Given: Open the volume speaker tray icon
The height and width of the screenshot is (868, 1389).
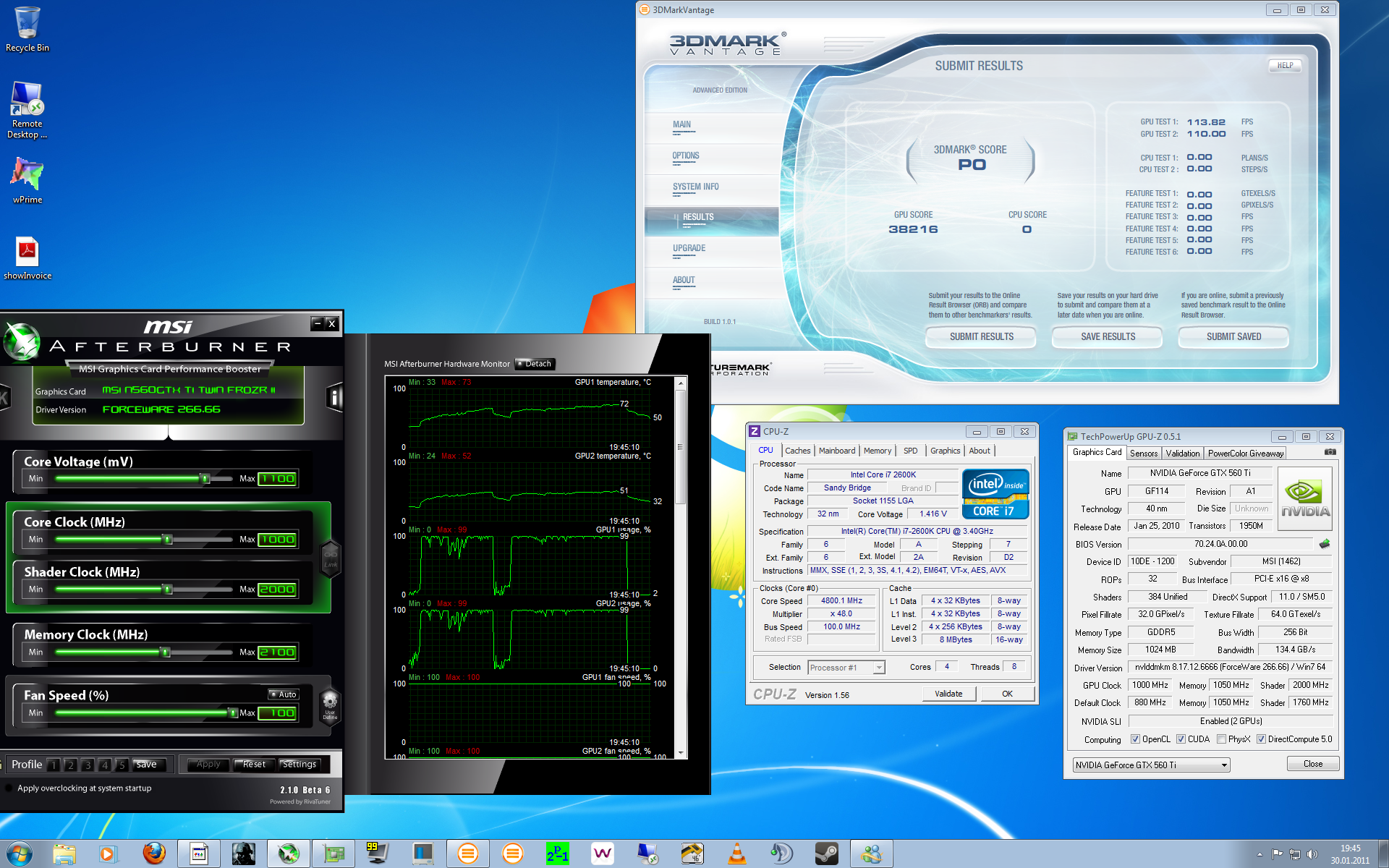Looking at the screenshot, I should coord(1312,854).
